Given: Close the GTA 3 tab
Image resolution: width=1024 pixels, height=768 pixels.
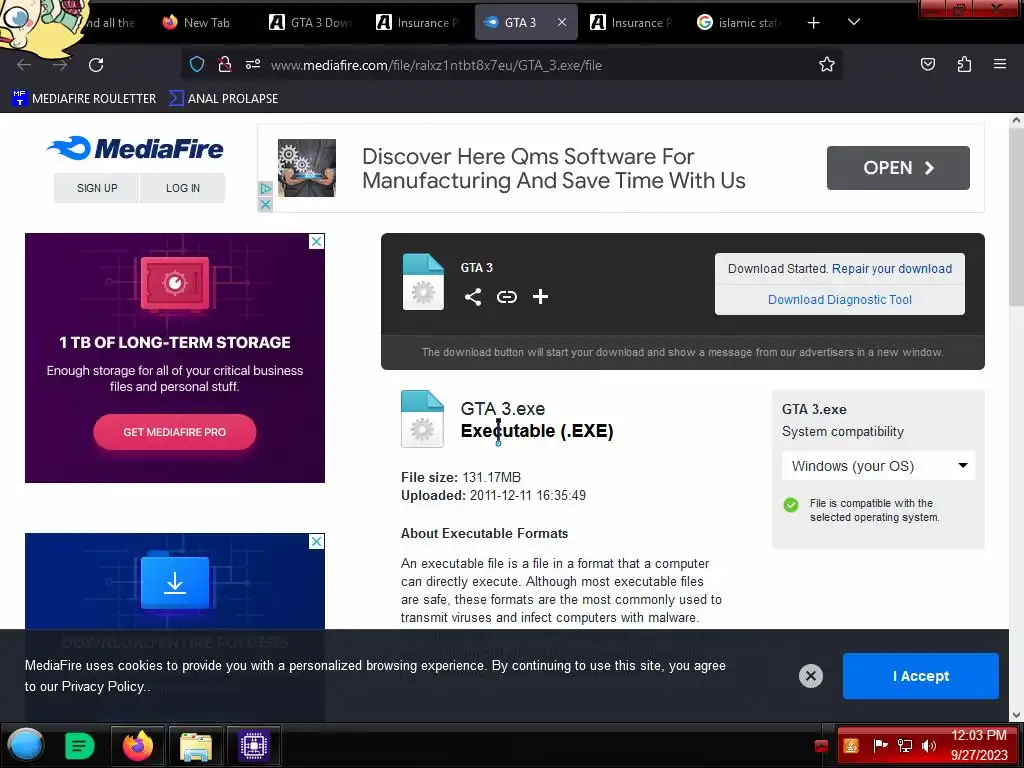Looking at the screenshot, I should coord(562,22).
